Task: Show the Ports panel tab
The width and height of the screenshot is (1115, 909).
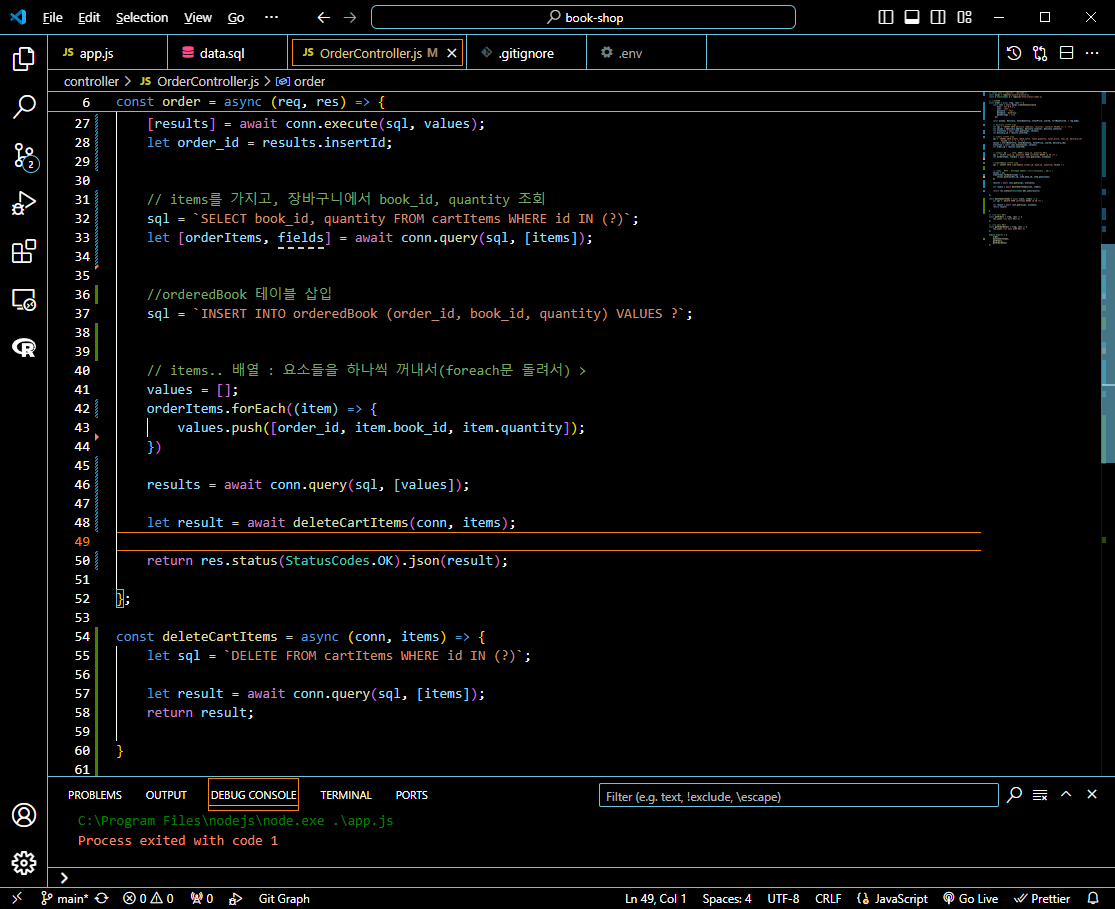Action: [412, 795]
